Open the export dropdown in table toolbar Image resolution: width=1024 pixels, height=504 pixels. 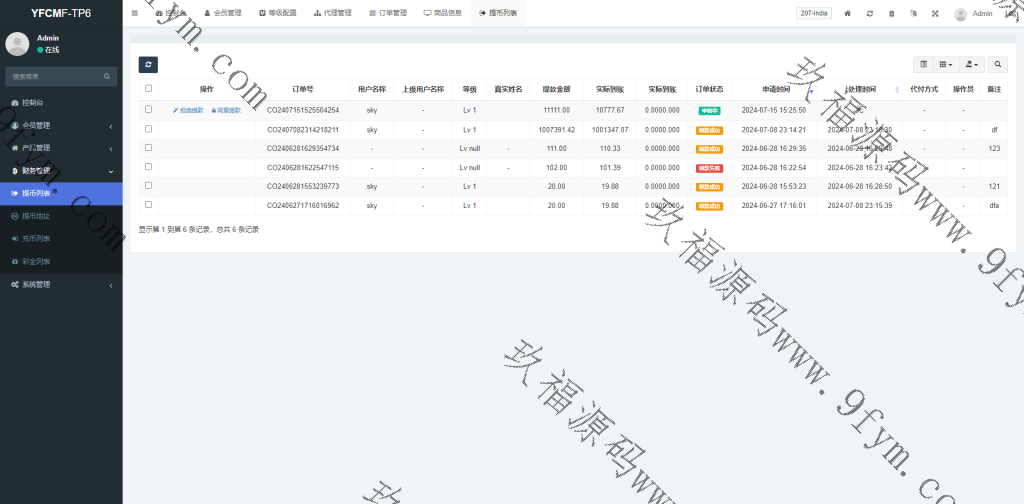(x=971, y=64)
